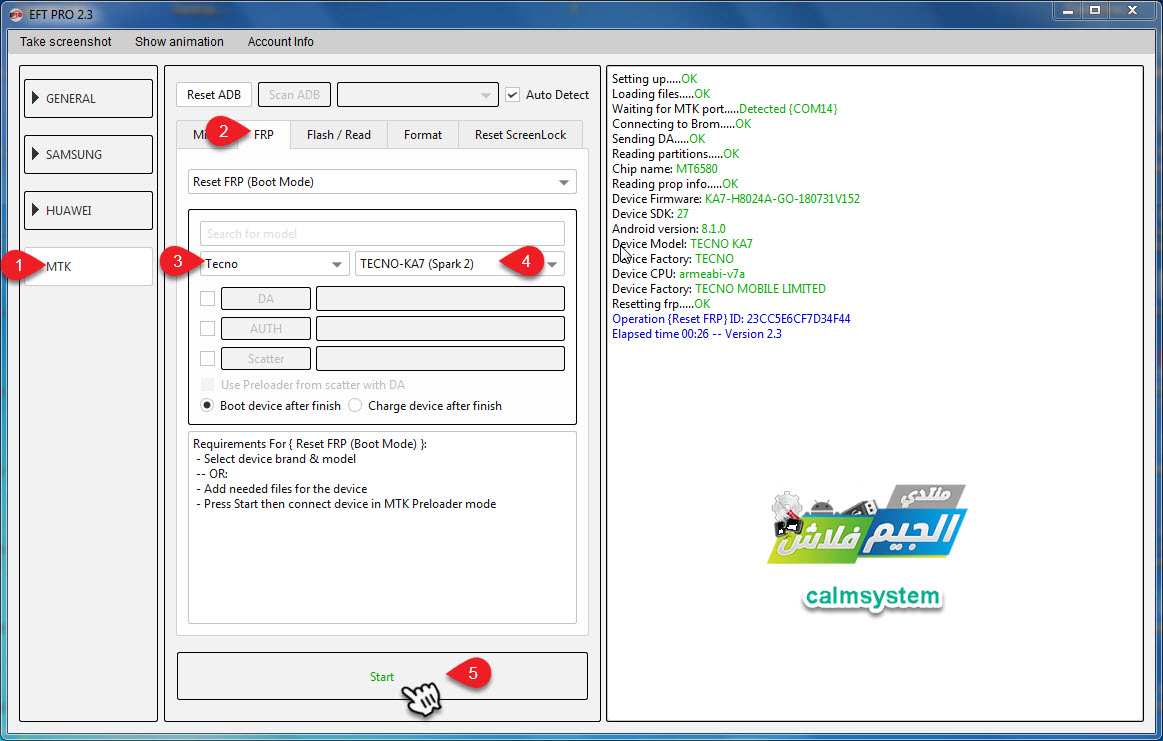Click the EFT PRO app icon in title bar

point(16,14)
